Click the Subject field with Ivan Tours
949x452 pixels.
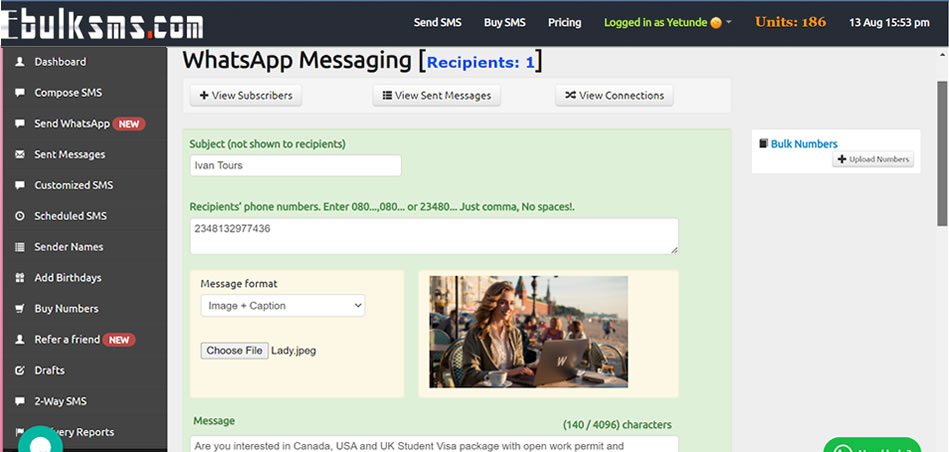coord(295,166)
